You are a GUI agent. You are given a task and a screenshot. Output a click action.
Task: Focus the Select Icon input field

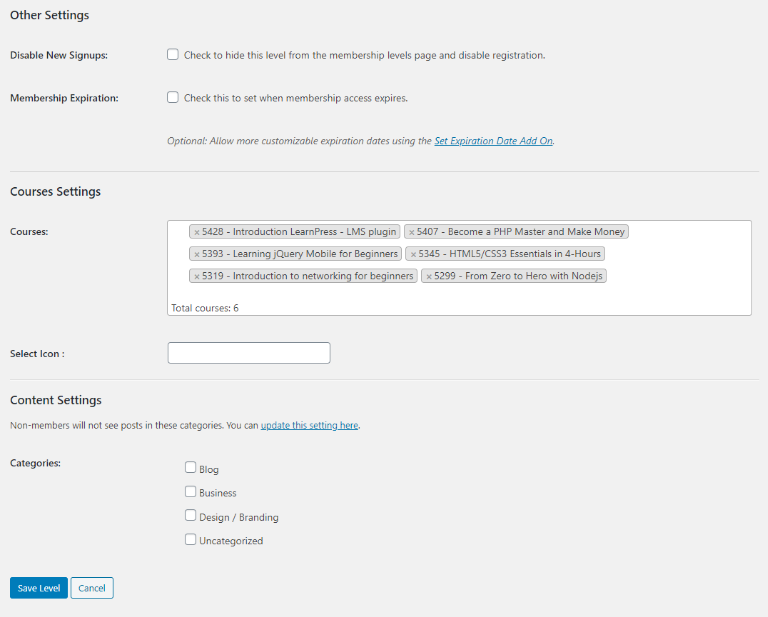tap(249, 353)
